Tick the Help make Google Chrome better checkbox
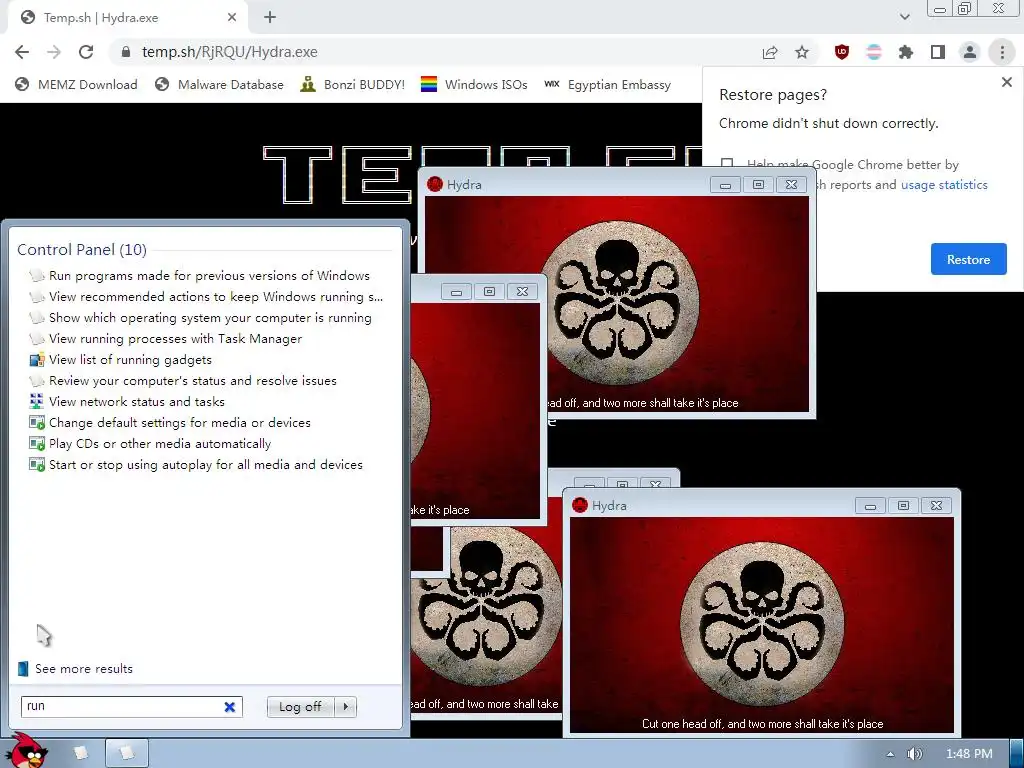Image resolution: width=1024 pixels, height=768 pixels. click(727, 163)
